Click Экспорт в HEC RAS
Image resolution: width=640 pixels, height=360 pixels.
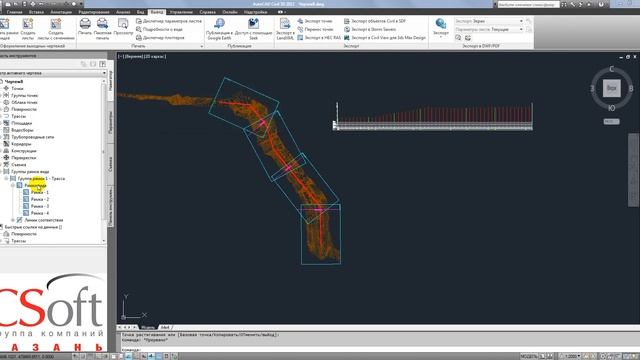point(319,38)
